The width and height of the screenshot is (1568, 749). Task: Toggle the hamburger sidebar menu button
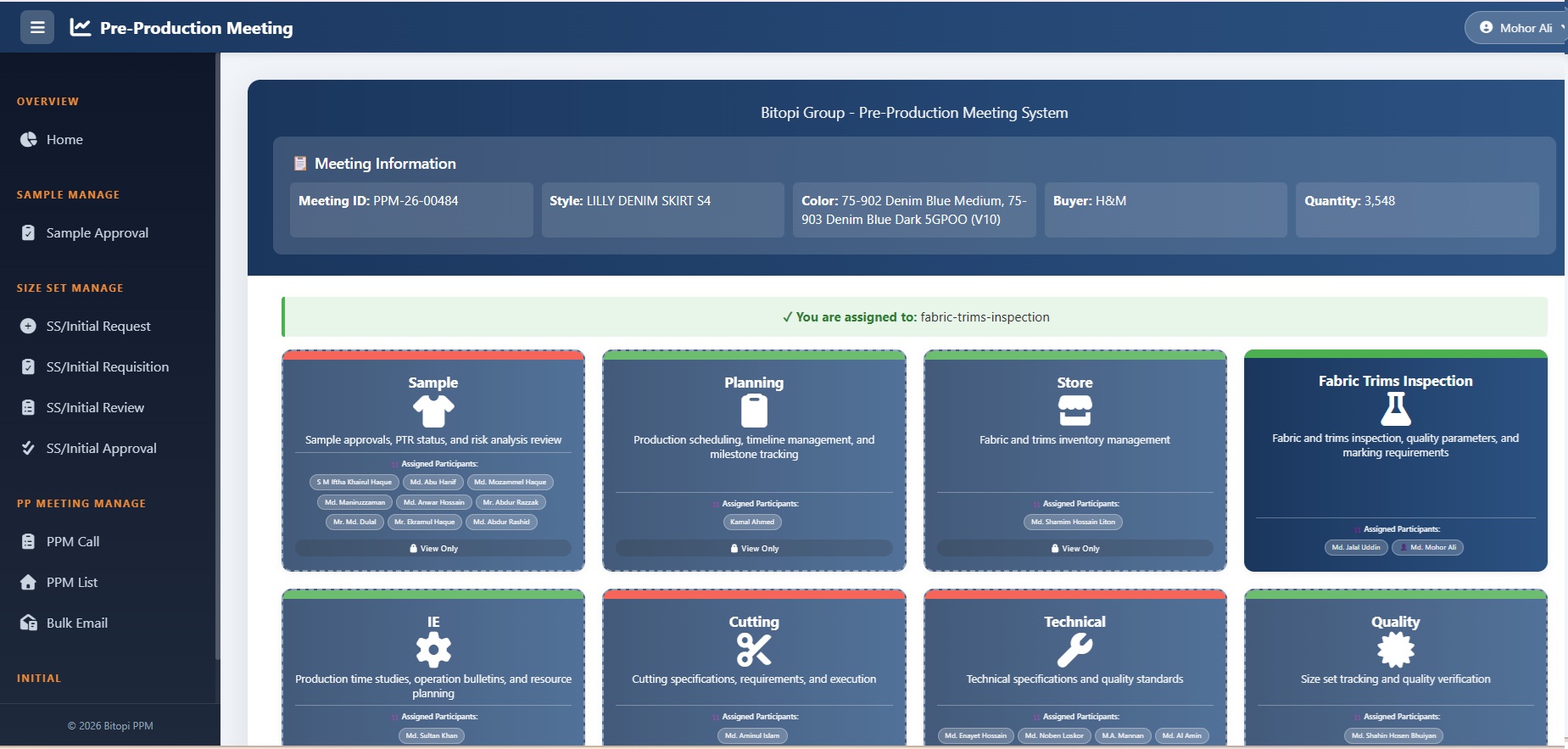[x=37, y=27]
